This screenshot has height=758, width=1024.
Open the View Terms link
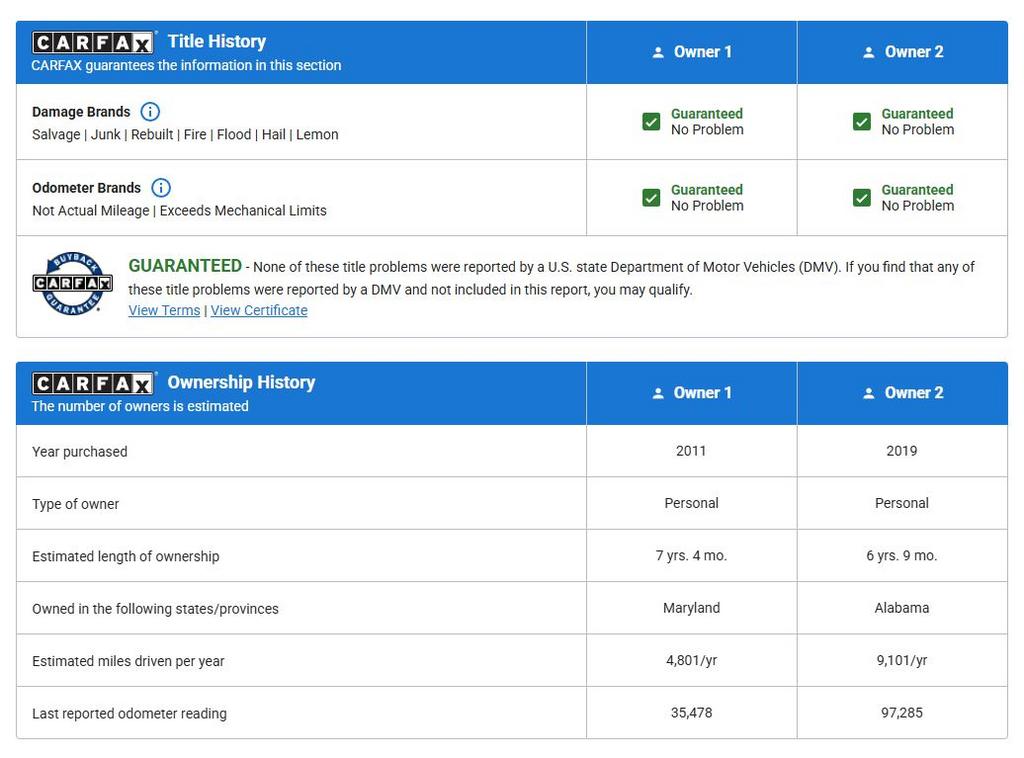(x=164, y=310)
